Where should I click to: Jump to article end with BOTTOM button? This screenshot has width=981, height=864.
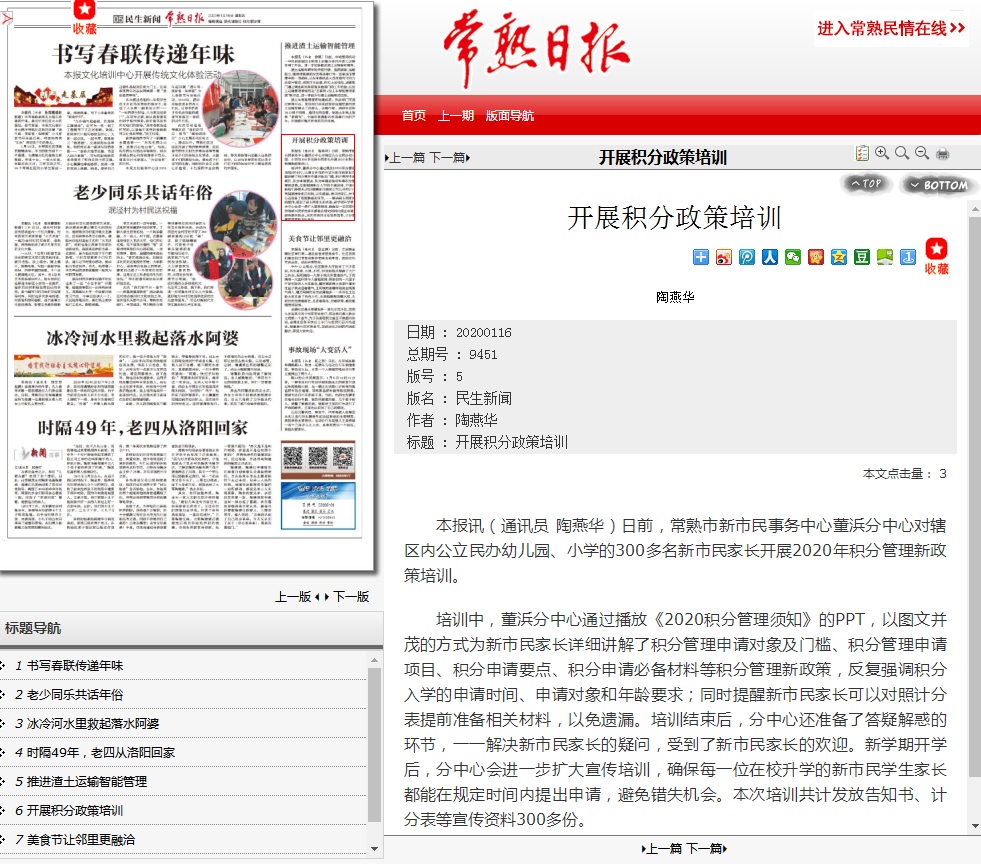click(x=938, y=185)
